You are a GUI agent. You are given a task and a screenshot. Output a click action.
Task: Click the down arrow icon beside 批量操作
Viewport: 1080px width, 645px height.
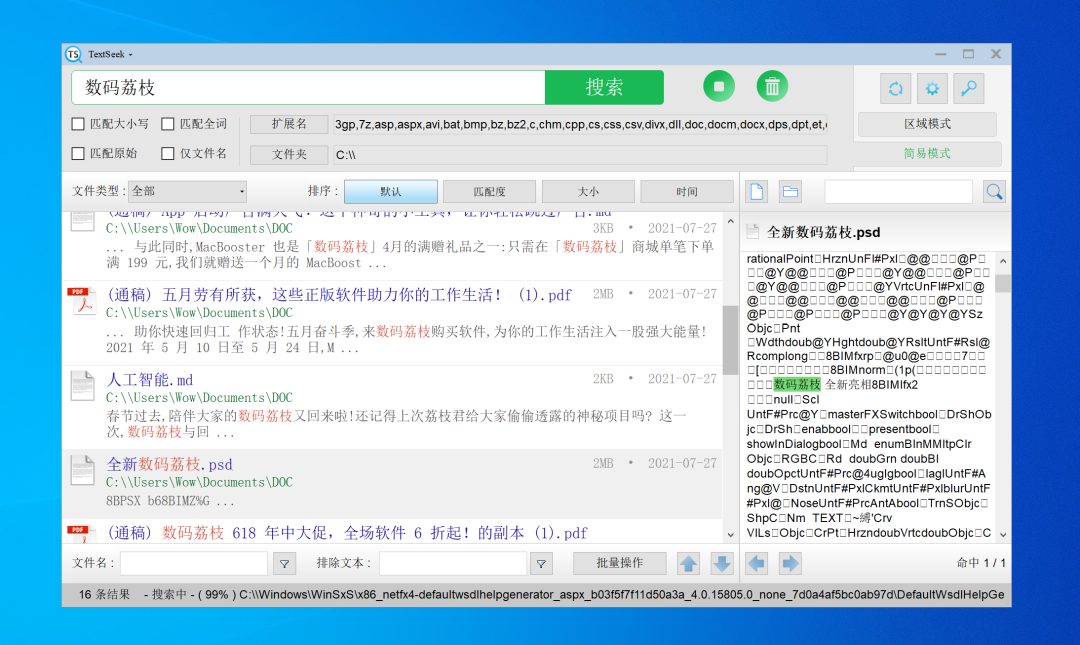pyautogui.click(x=721, y=564)
